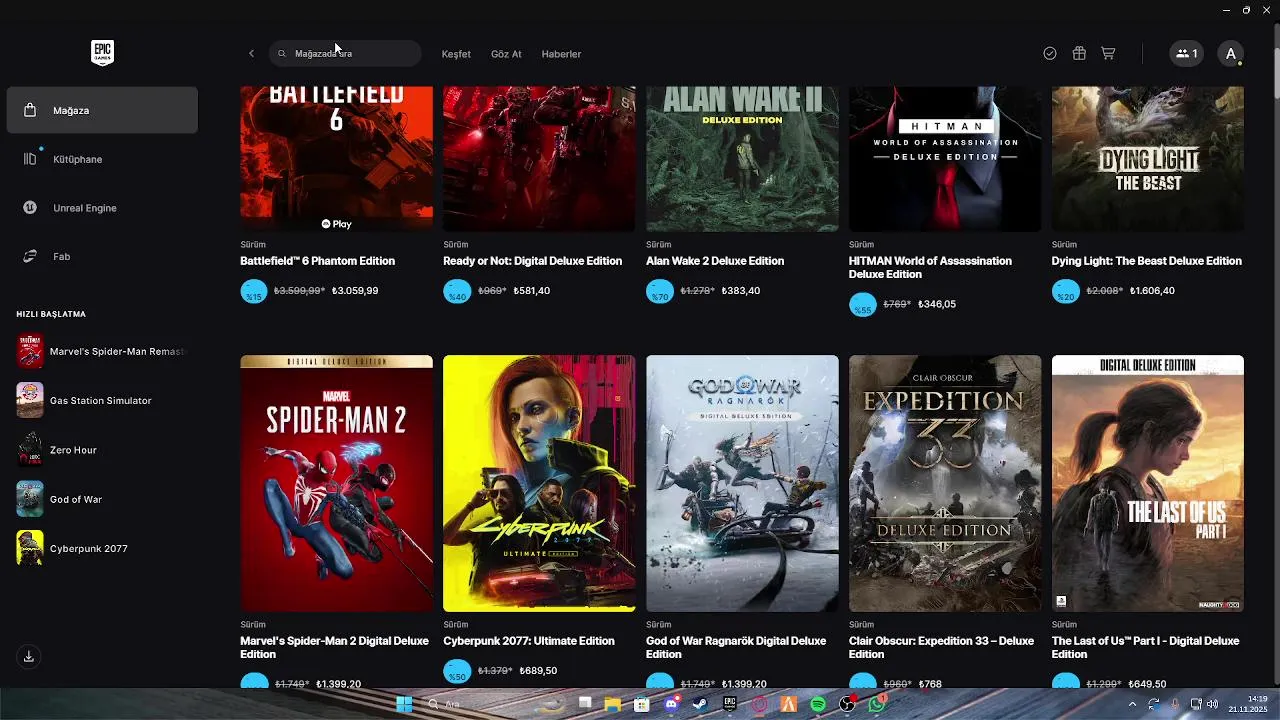Open WhatsApp from the taskbar
The height and width of the screenshot is (720, 1280).
(877, 705)
